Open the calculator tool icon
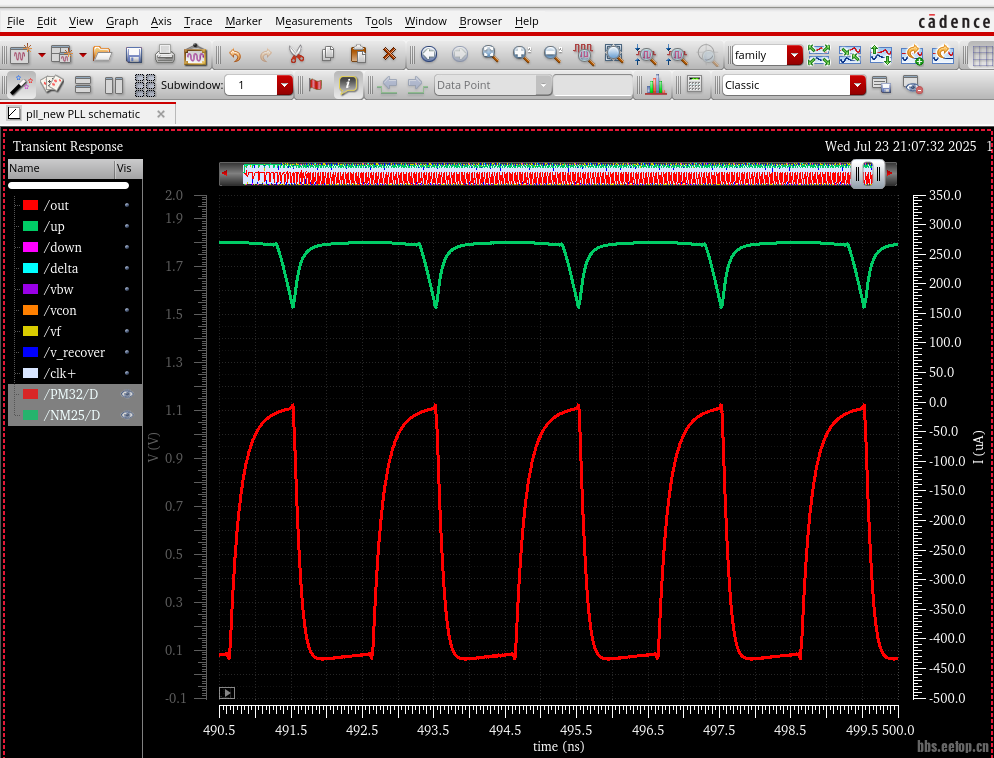 point(695,84)
